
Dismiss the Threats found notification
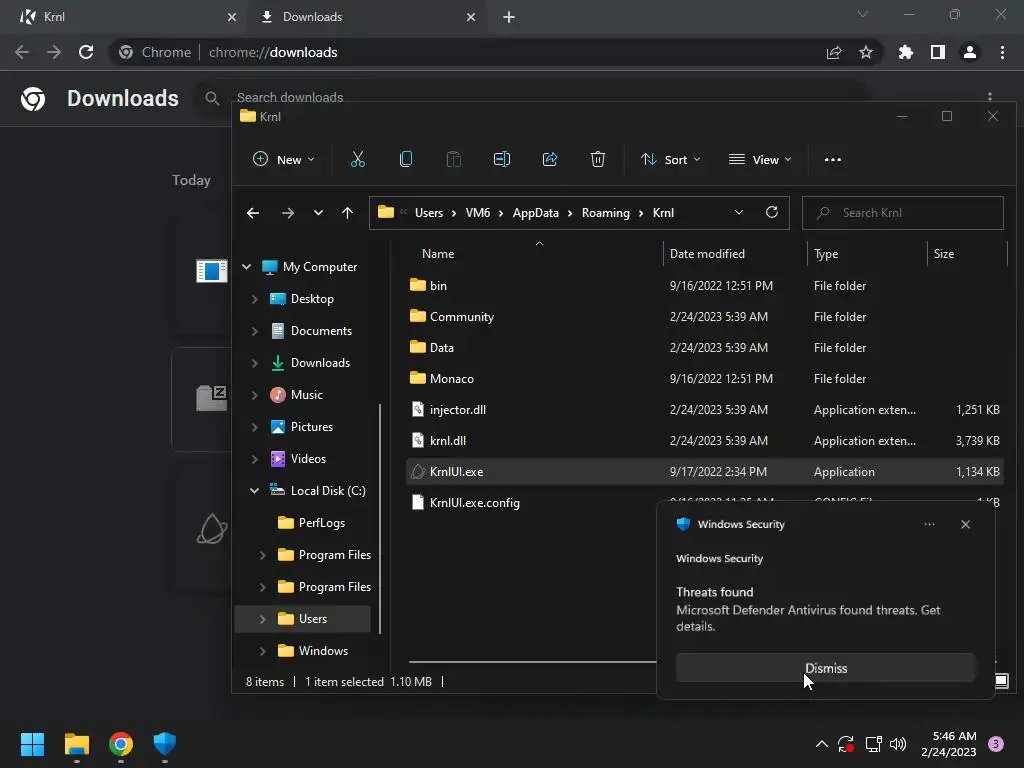click(x=825, y=668)
